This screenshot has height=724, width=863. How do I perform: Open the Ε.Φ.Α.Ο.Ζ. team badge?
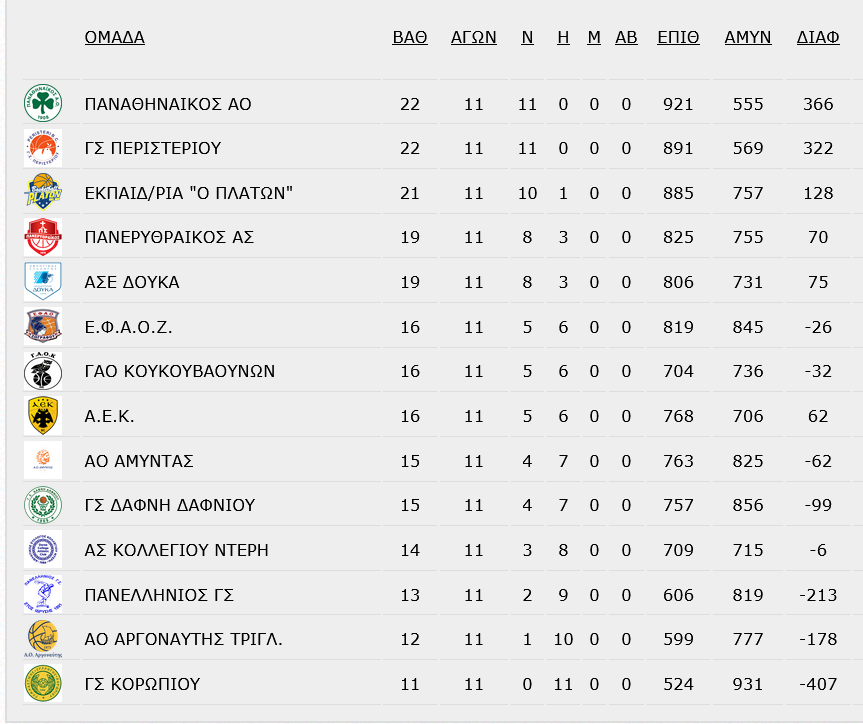coord(43,326)
